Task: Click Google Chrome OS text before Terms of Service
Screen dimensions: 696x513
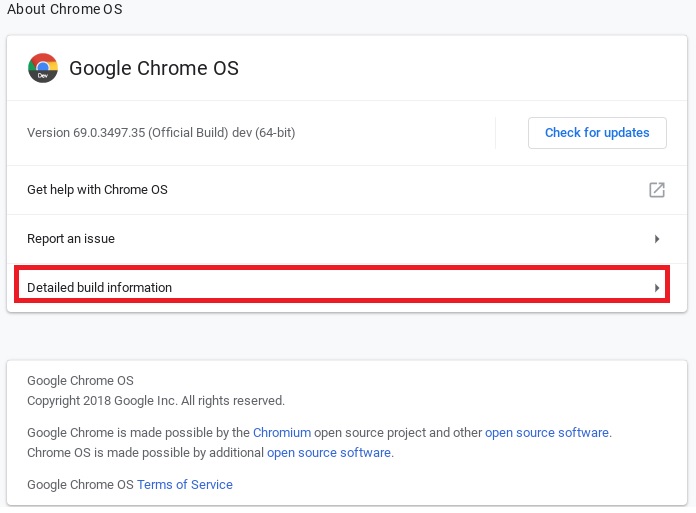Action: click(x=80, y=485)
